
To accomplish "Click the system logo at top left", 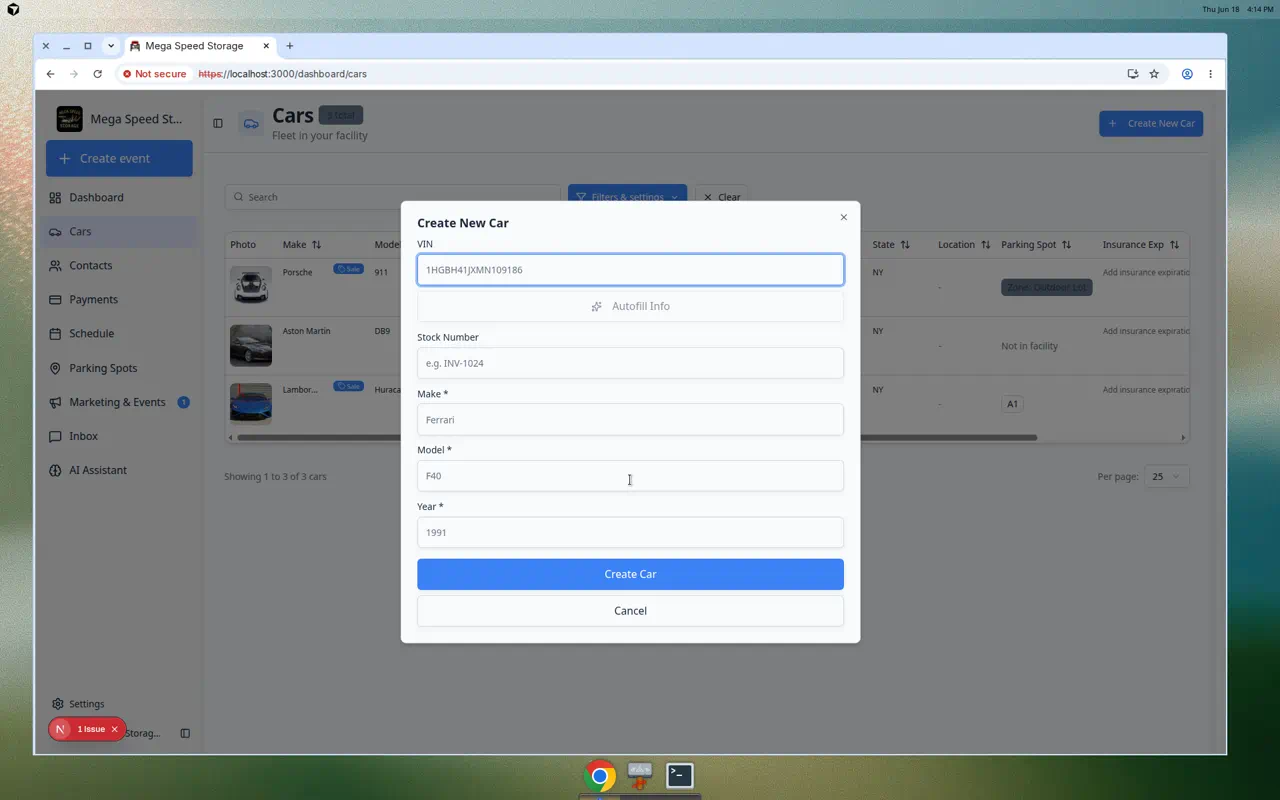I will coord(12,9).
